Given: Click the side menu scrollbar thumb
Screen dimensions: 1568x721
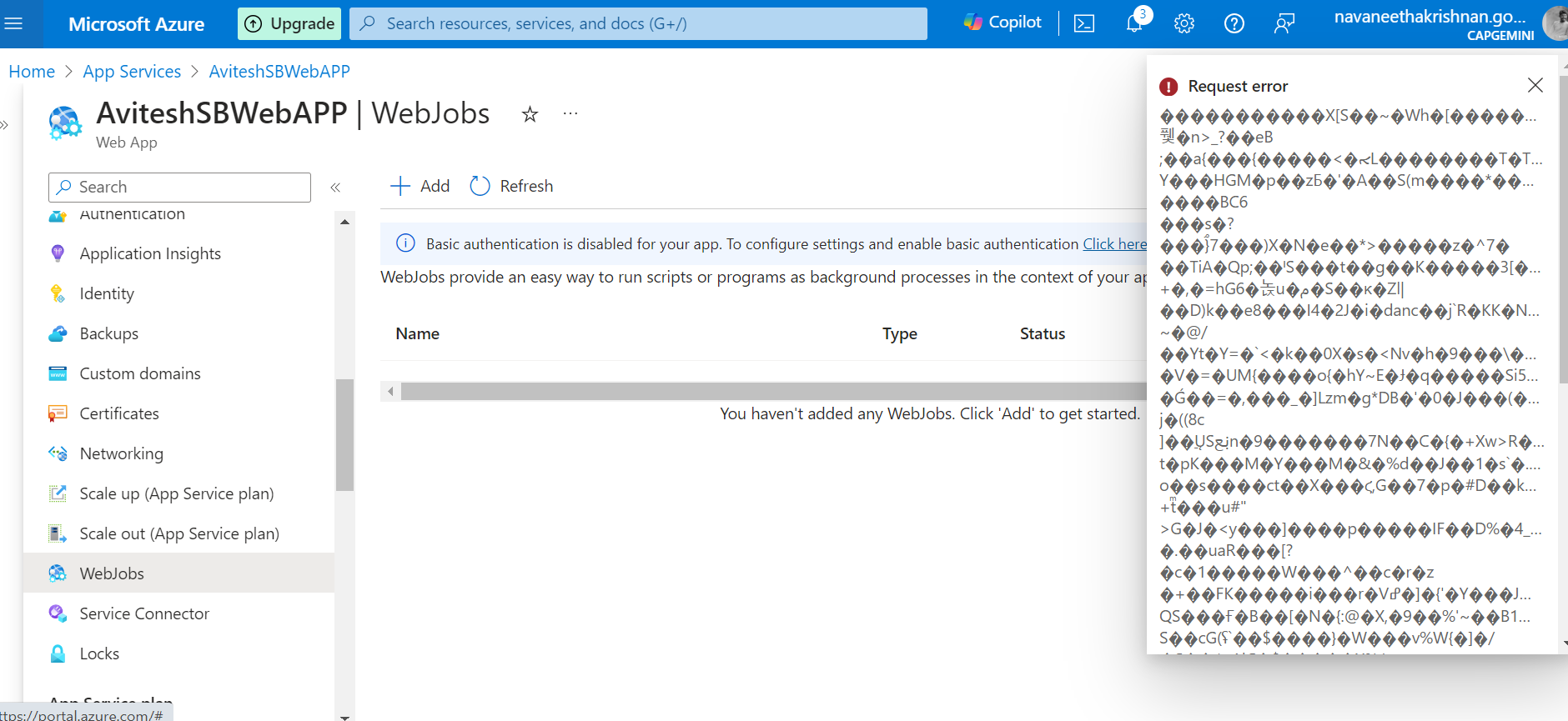Looking at the screenshot, I should pos(344,434).
